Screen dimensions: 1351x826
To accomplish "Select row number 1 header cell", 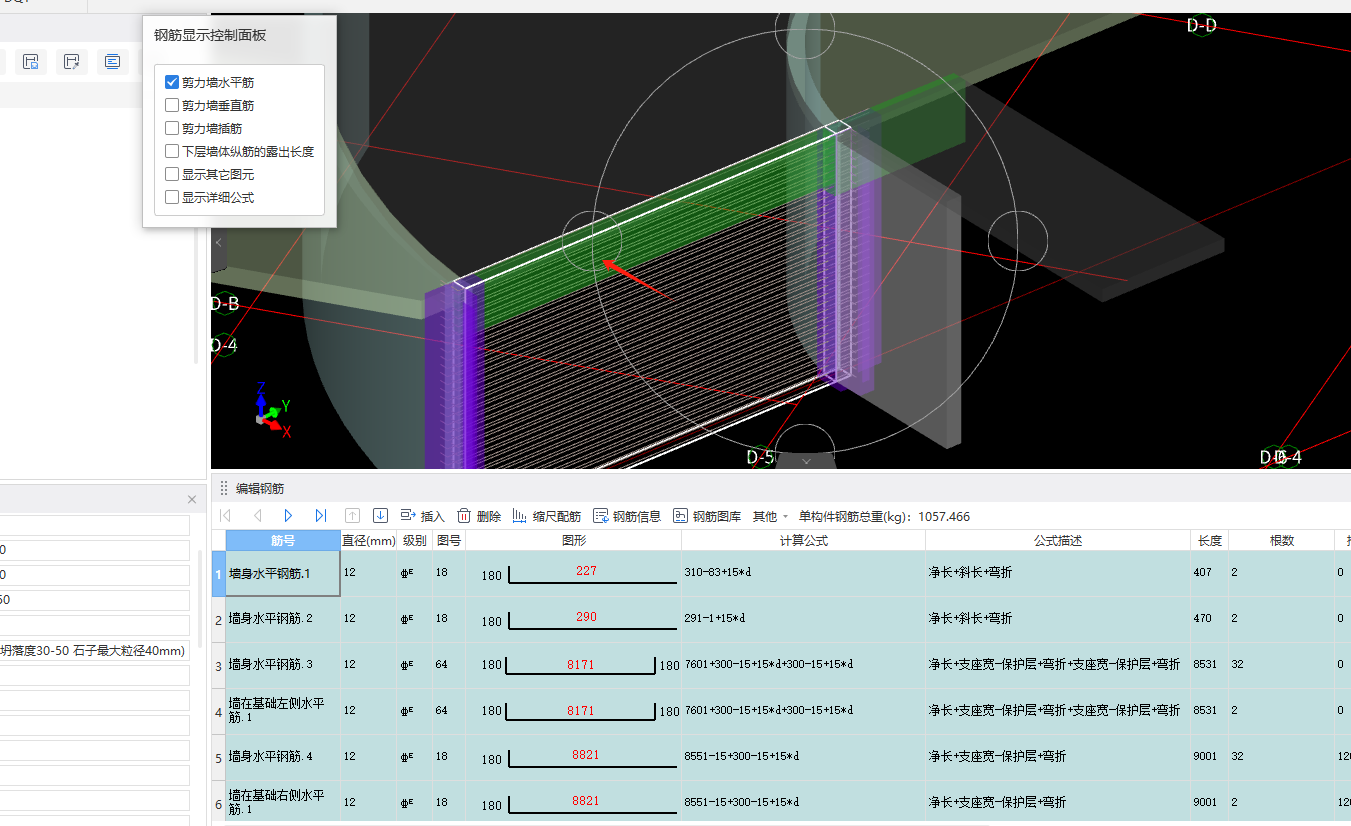I will [x=218, y=574].
